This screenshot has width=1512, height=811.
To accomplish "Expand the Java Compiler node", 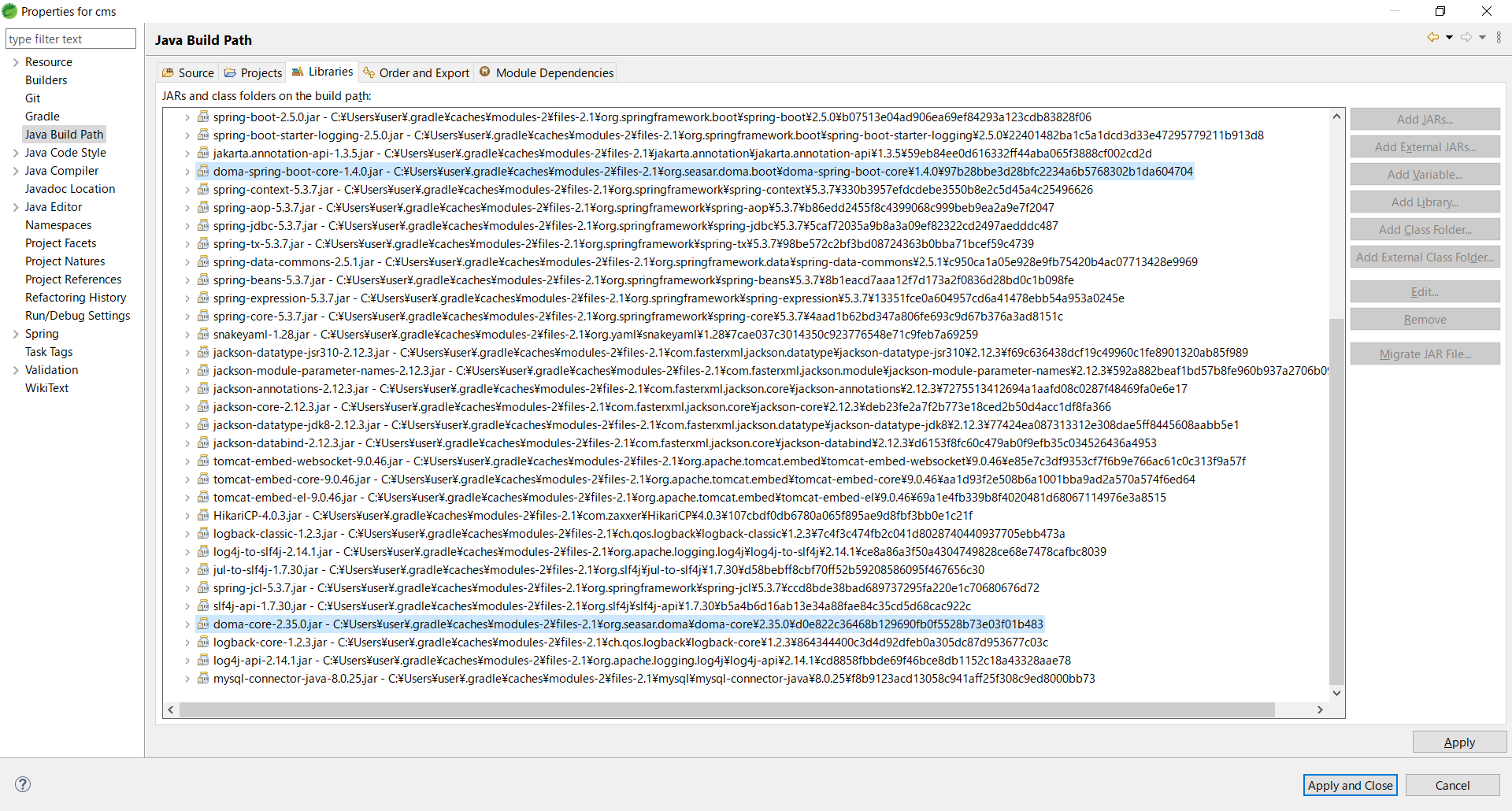I will [x=15, y=171].
